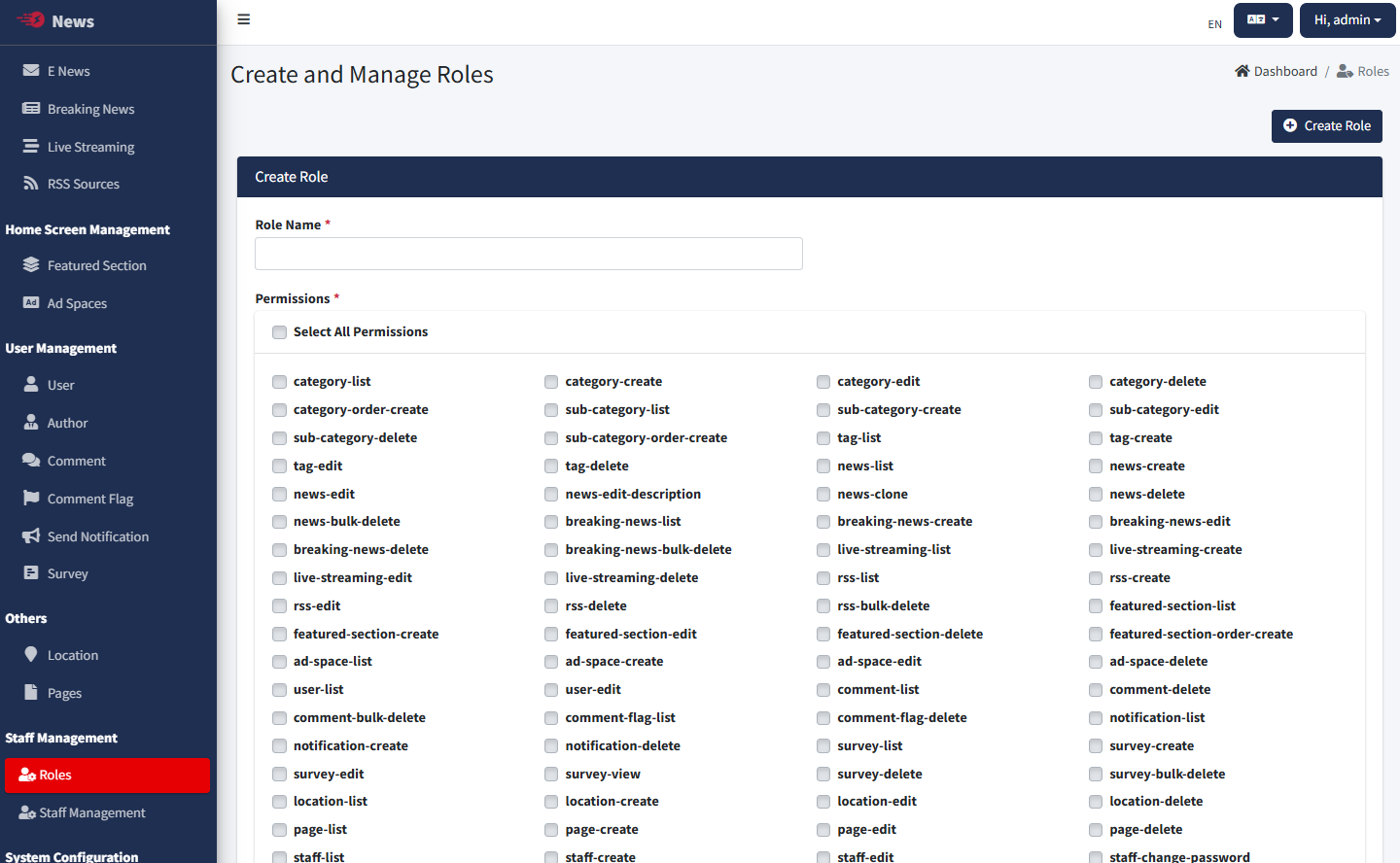Enable the category-list permission checkbox
1400x863 pixels.
[280, 382]
